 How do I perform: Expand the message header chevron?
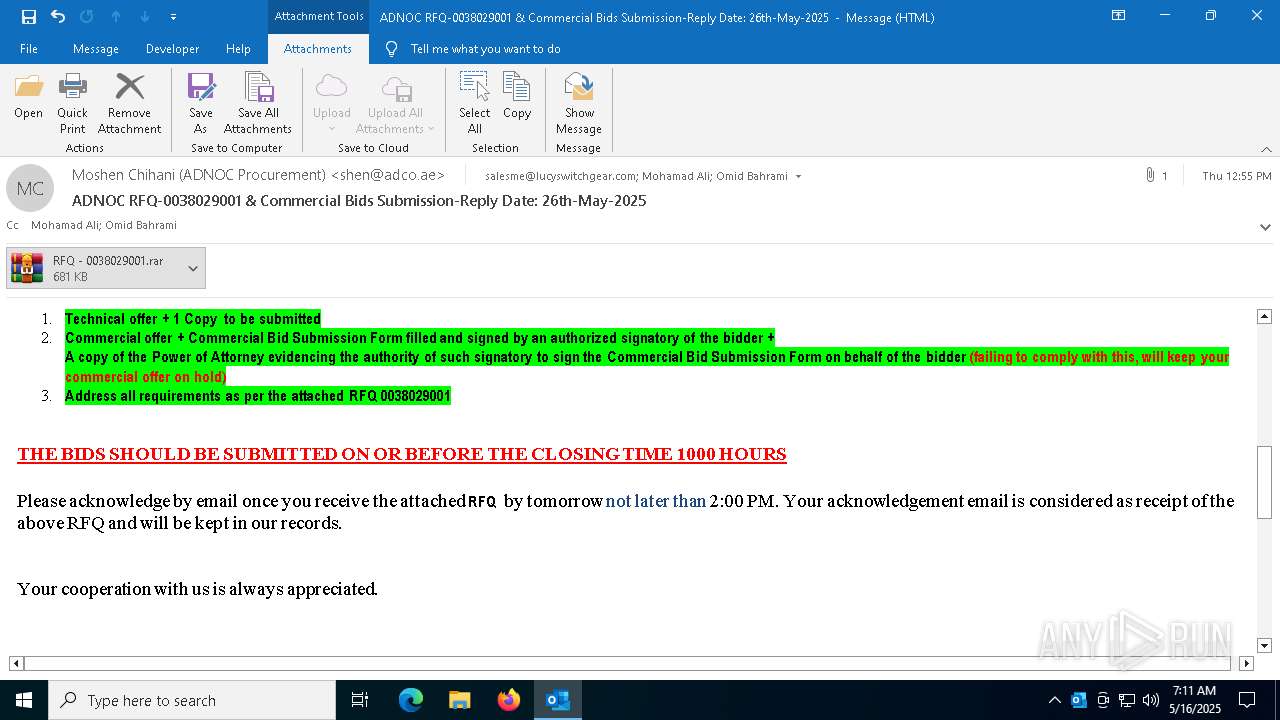[x=1266, y=227]
